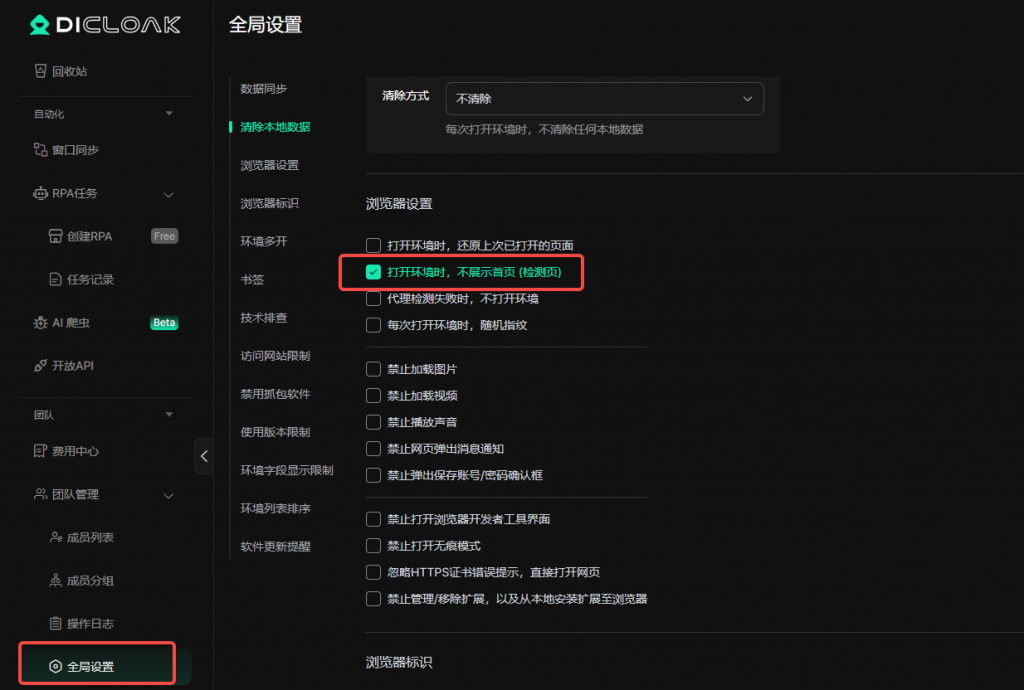The image size is (1024, 690).
Task: Click the 费用中心 billing icon
Action: [41, 451]
